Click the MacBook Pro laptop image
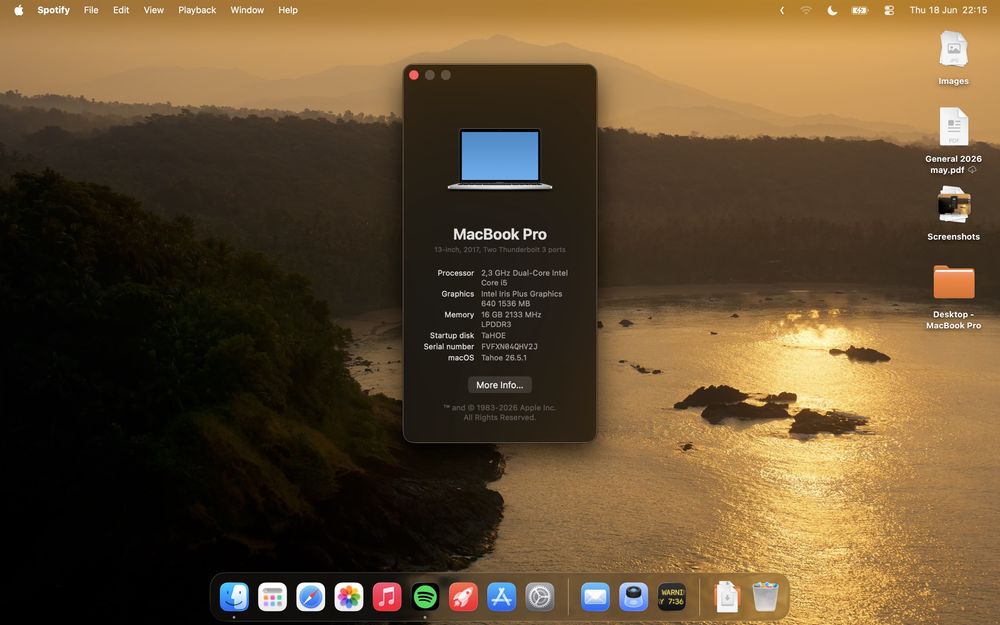The height and width of the screenshot is (625, 1000). pyautogui.click(x=500, y=159)
